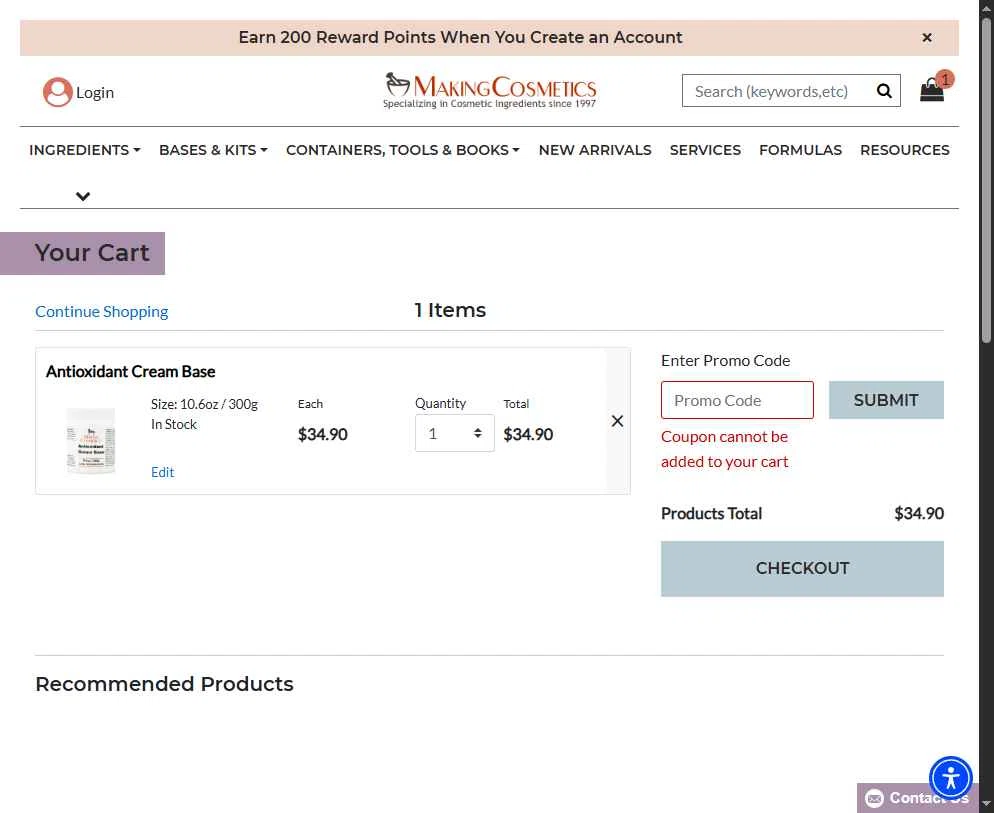The image size is (994, 813).
Task: Go to MakingCosmetics home via logo
Action: (490, 90)
